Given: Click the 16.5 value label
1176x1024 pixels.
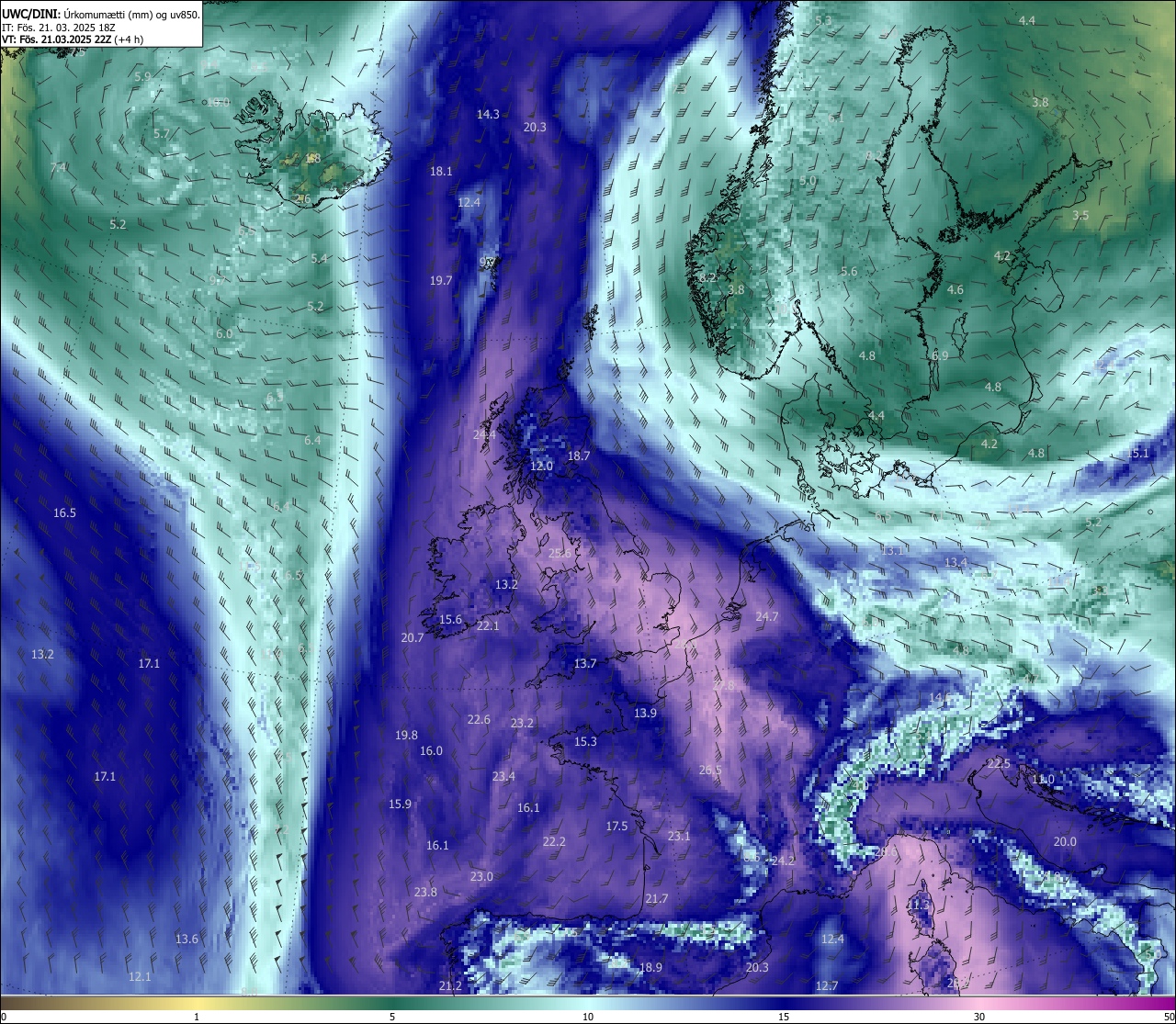Looking at the screenshot, I should [64, 513].
